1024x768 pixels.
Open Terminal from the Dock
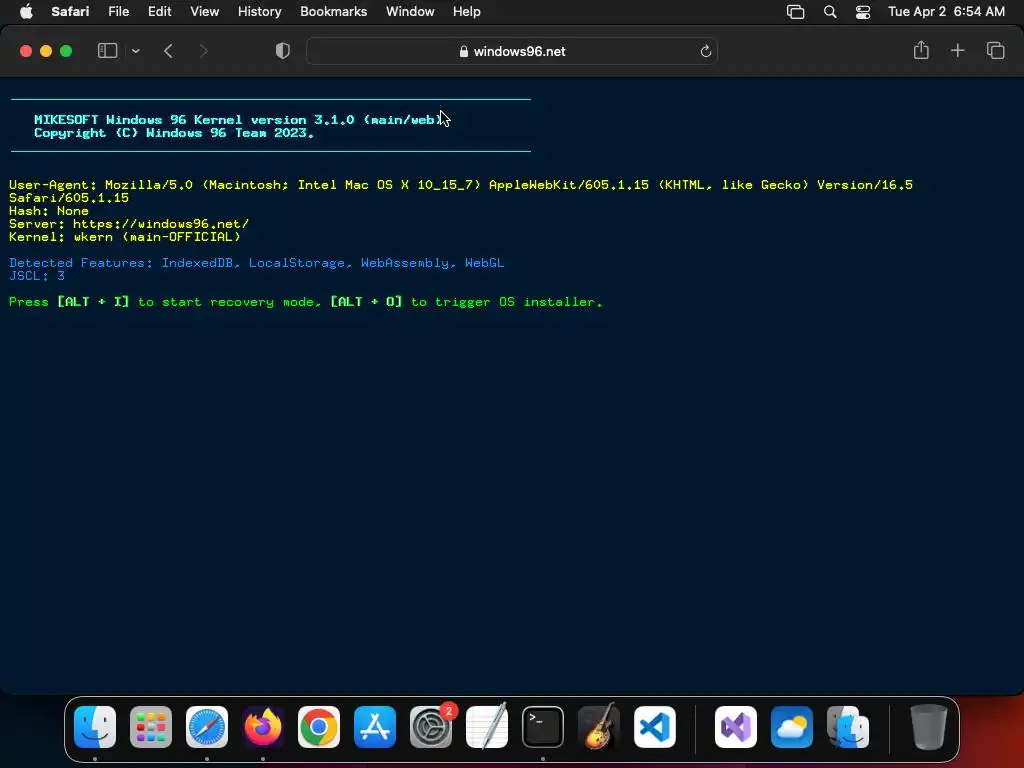tap(543, 727)
